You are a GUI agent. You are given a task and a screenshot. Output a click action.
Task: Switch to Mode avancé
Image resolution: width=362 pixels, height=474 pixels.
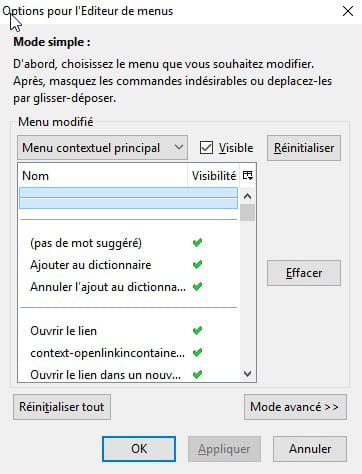click(x=295, y=407)
